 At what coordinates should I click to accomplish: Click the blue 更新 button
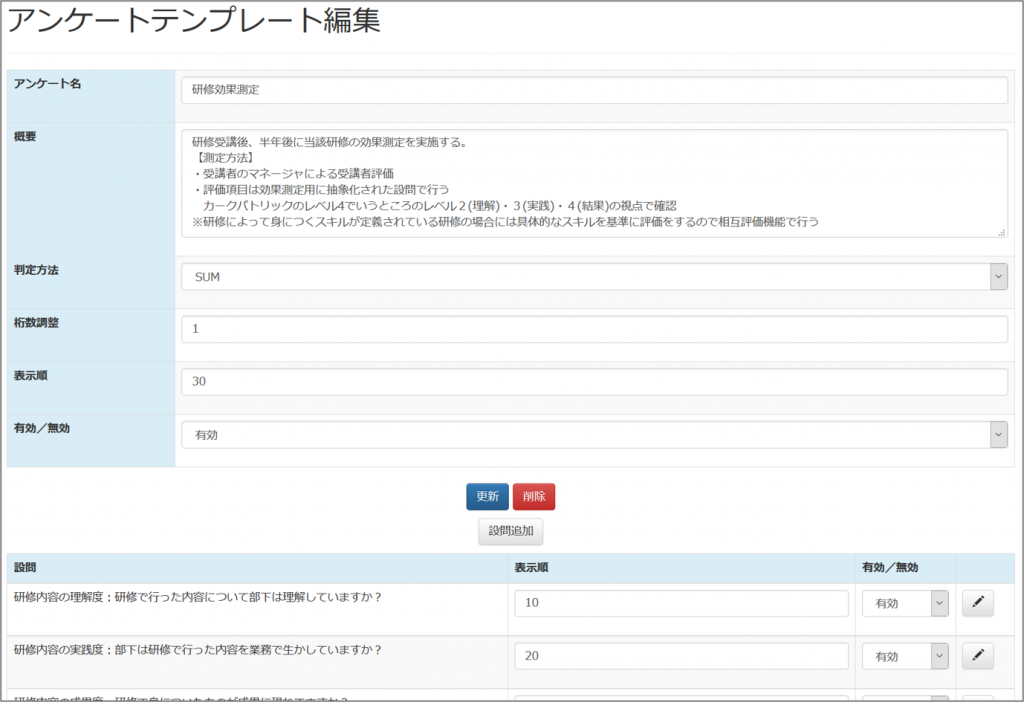click(x=487, y=496)
